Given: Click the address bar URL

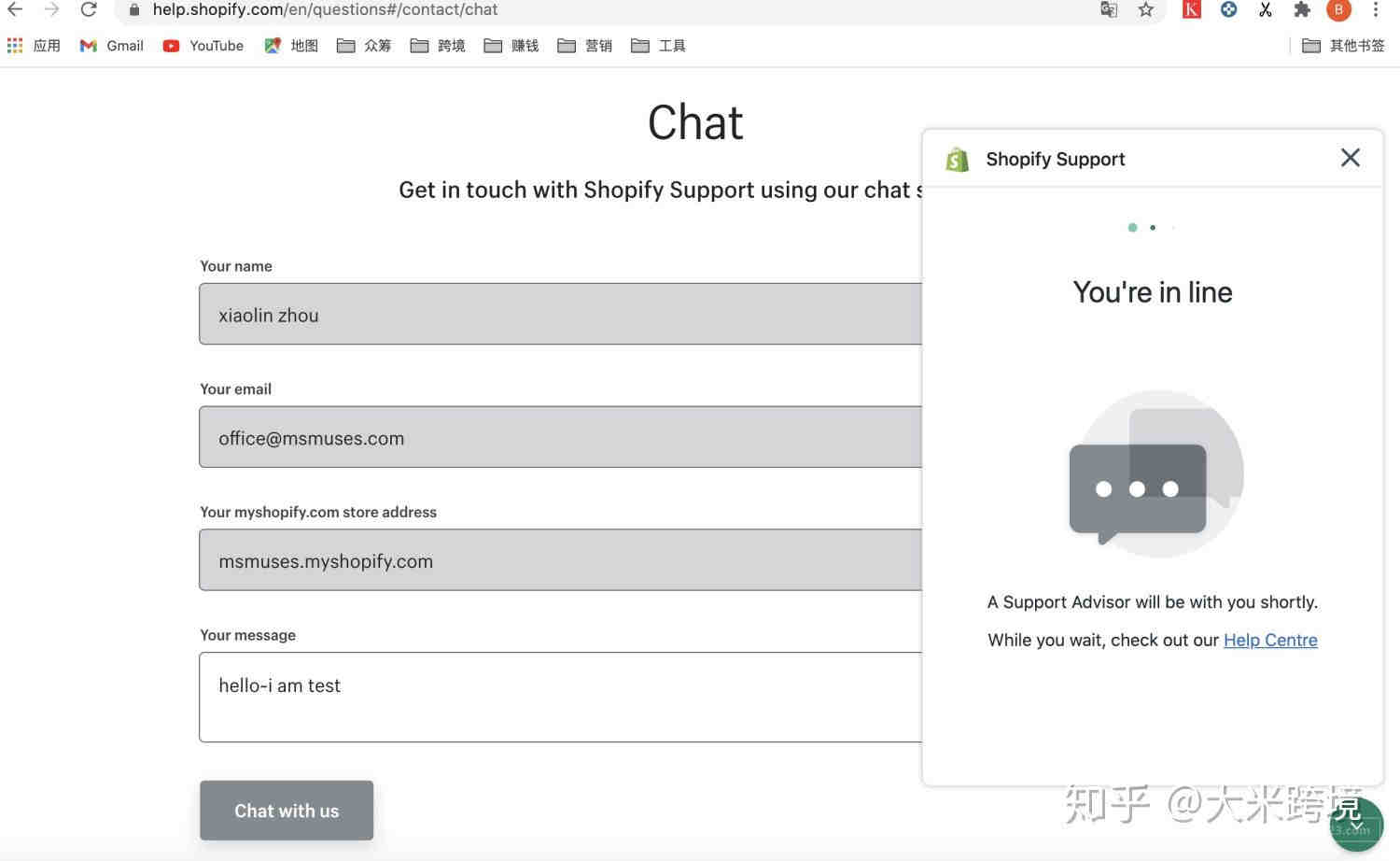Looking at the screenshot, I should point(325,9).
